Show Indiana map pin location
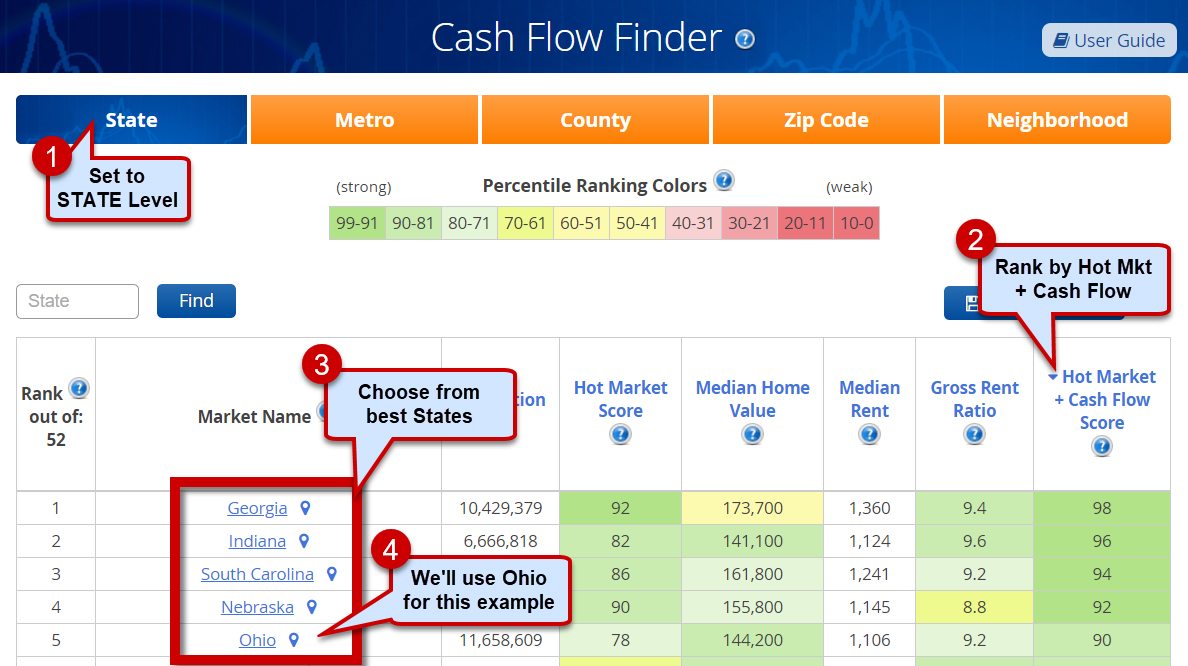Screen dimensions: 1188x666 [x=304, y=541]
